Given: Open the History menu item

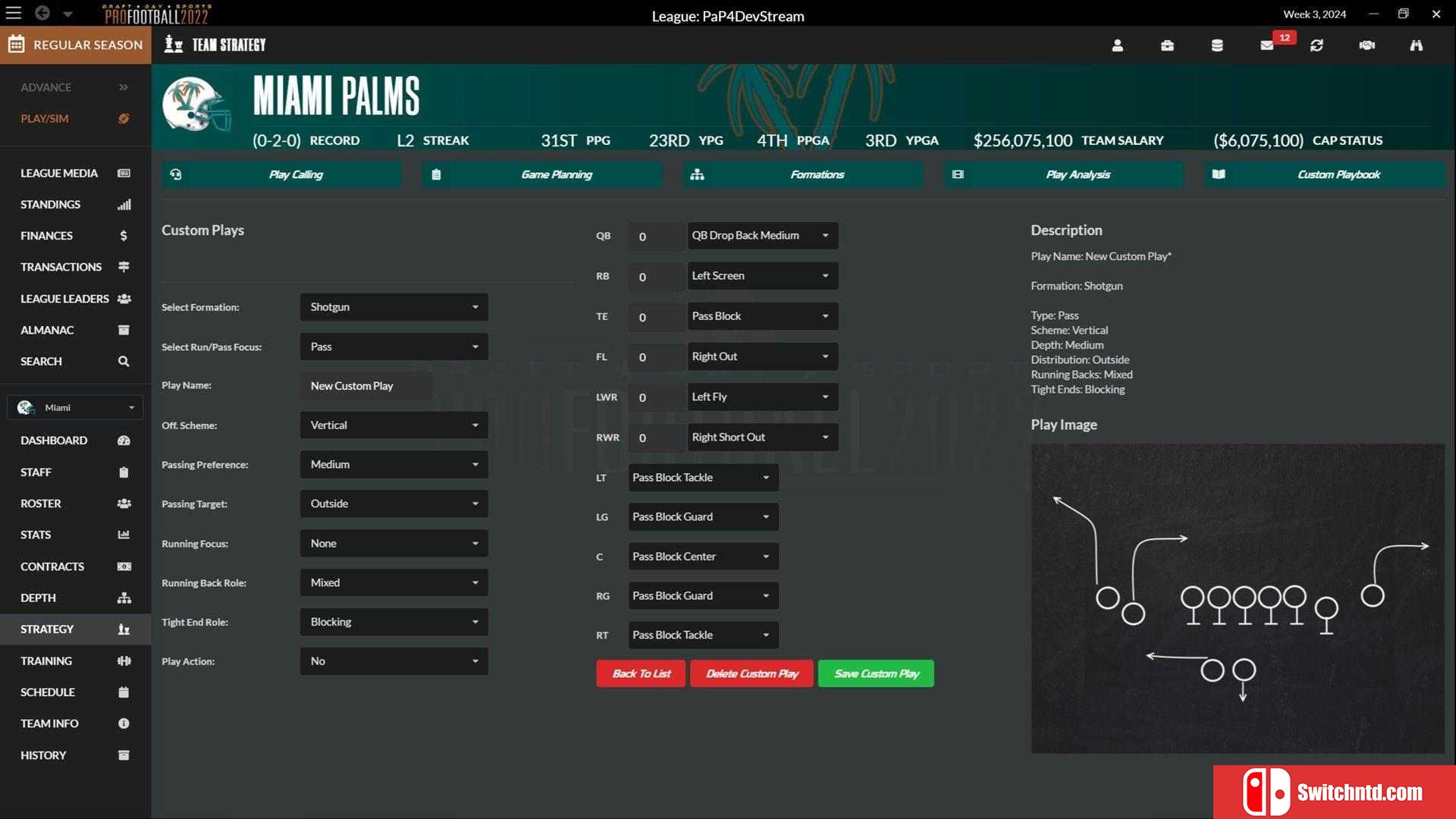Looking at the screenshot, I should [75, 755].
